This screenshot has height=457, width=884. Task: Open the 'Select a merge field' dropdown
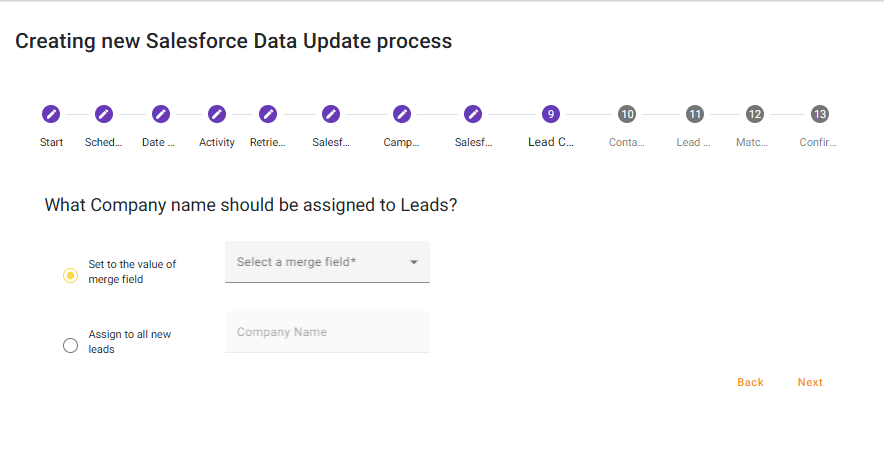point(320,262)
